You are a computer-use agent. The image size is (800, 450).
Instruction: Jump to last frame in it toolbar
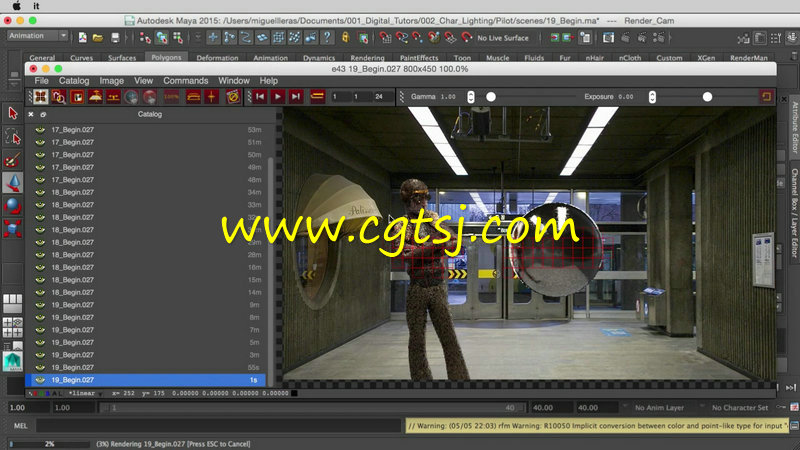(296, 96)
